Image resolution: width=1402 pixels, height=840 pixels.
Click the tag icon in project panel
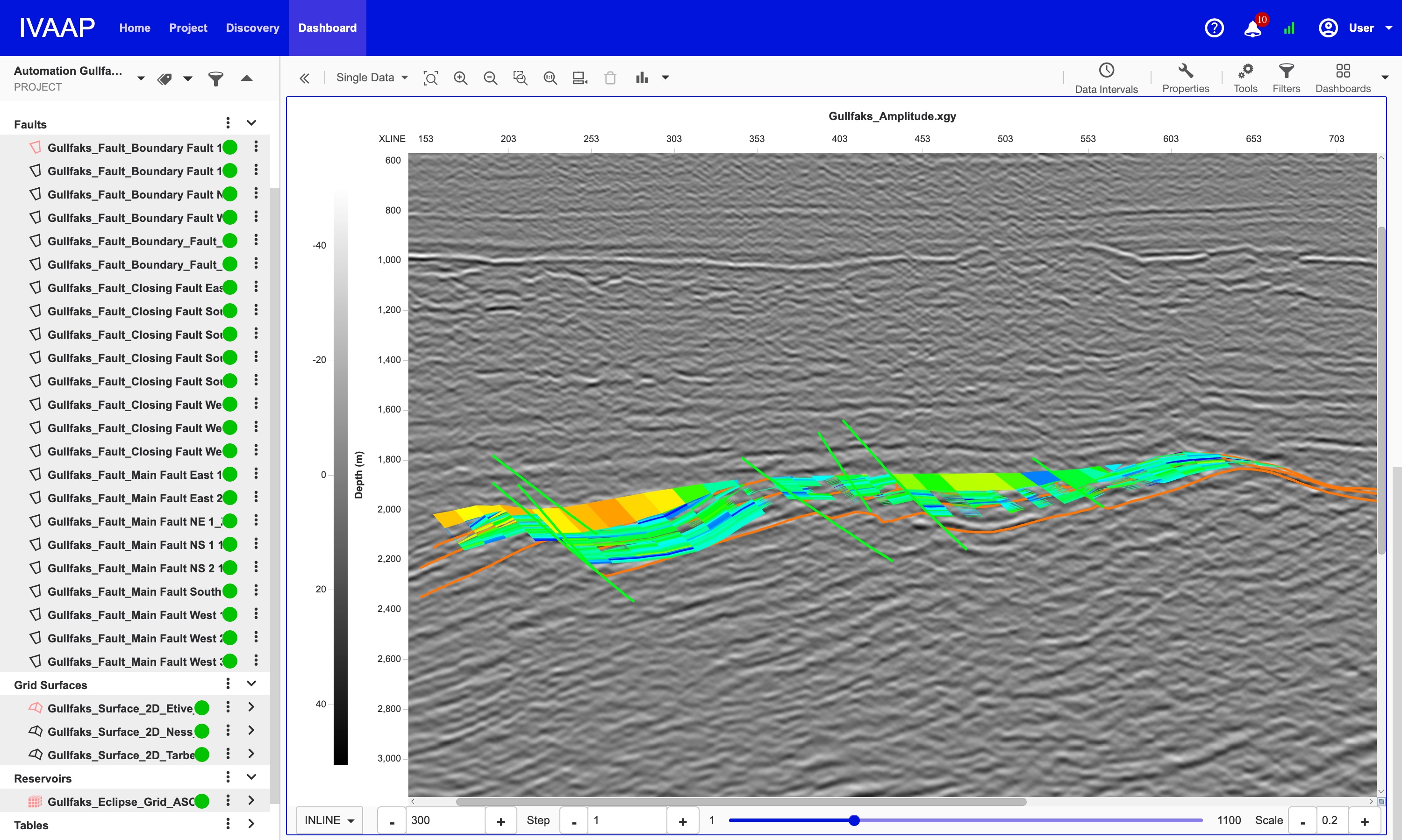(165, 78)
